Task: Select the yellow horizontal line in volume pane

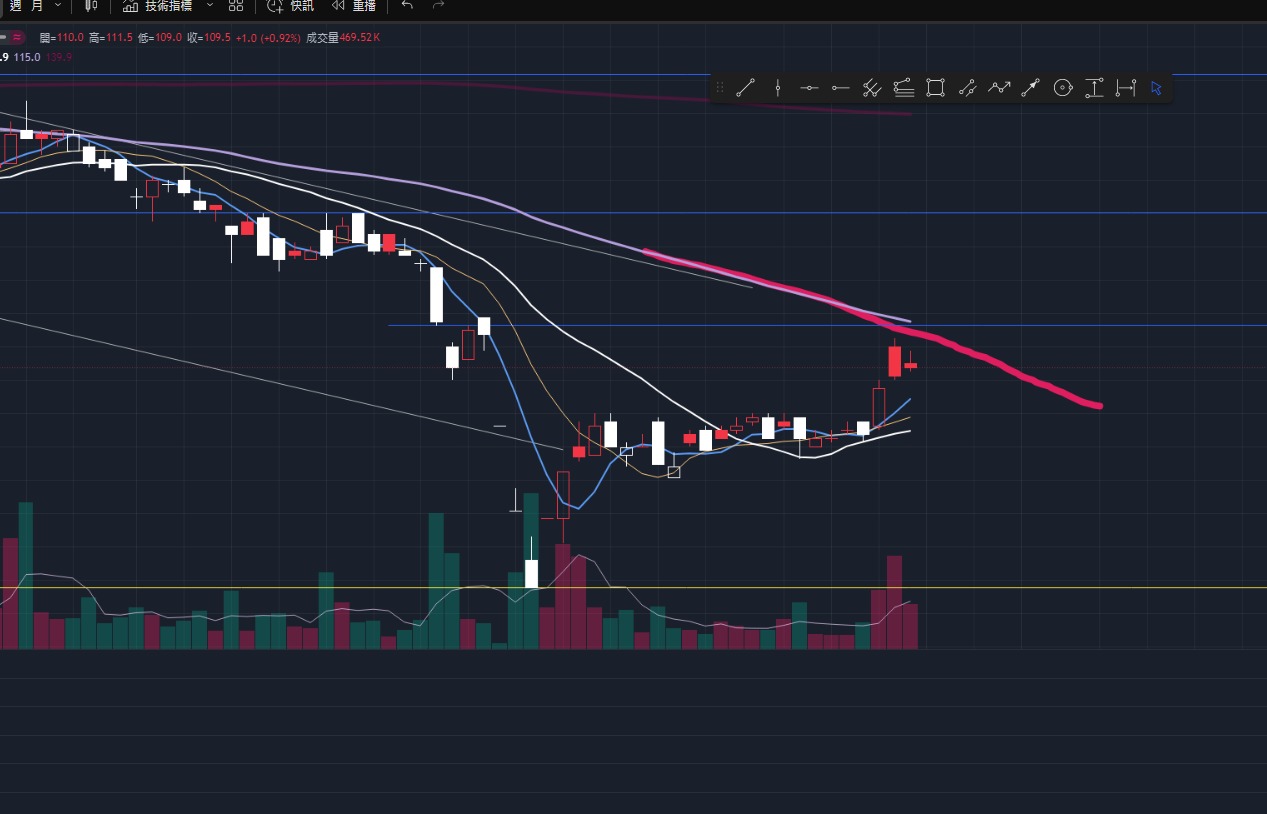Action: click(633, 587)
